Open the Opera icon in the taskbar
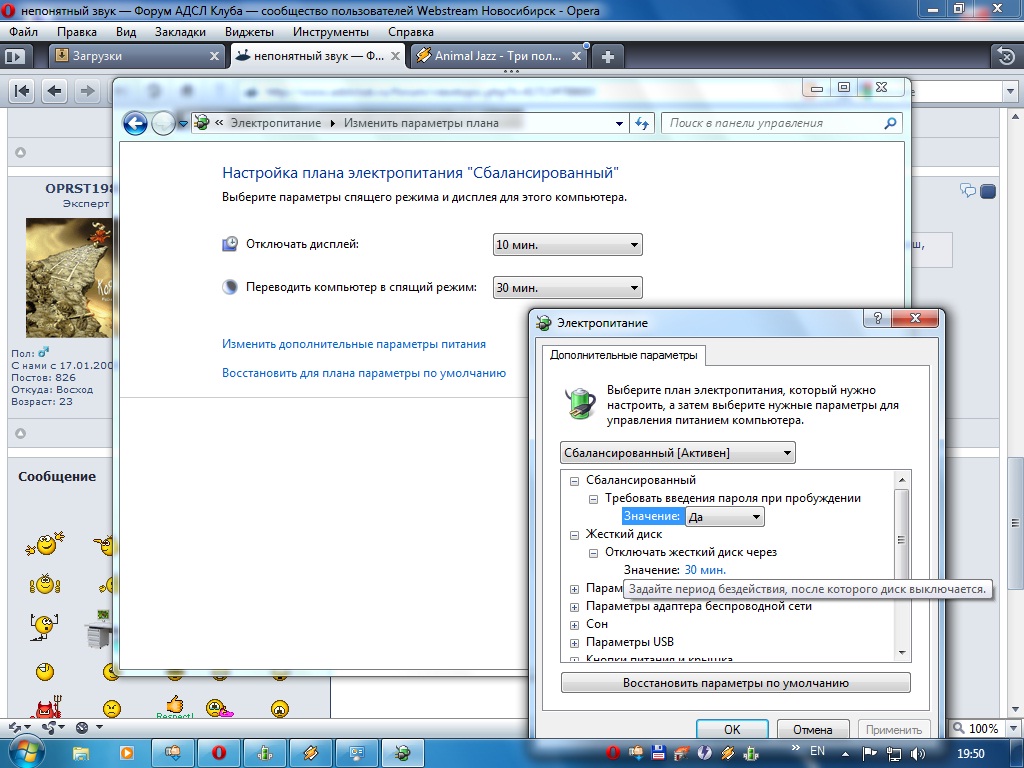The image size is (1024, 768). pos(218,752)
